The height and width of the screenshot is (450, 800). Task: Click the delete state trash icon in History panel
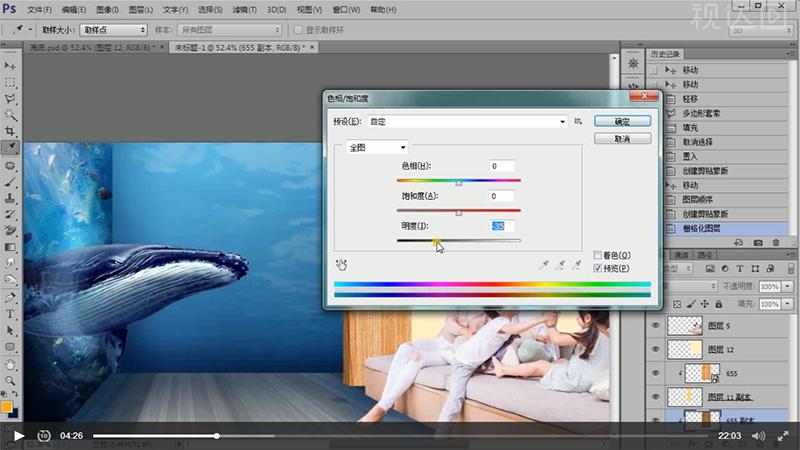(776, 243)
